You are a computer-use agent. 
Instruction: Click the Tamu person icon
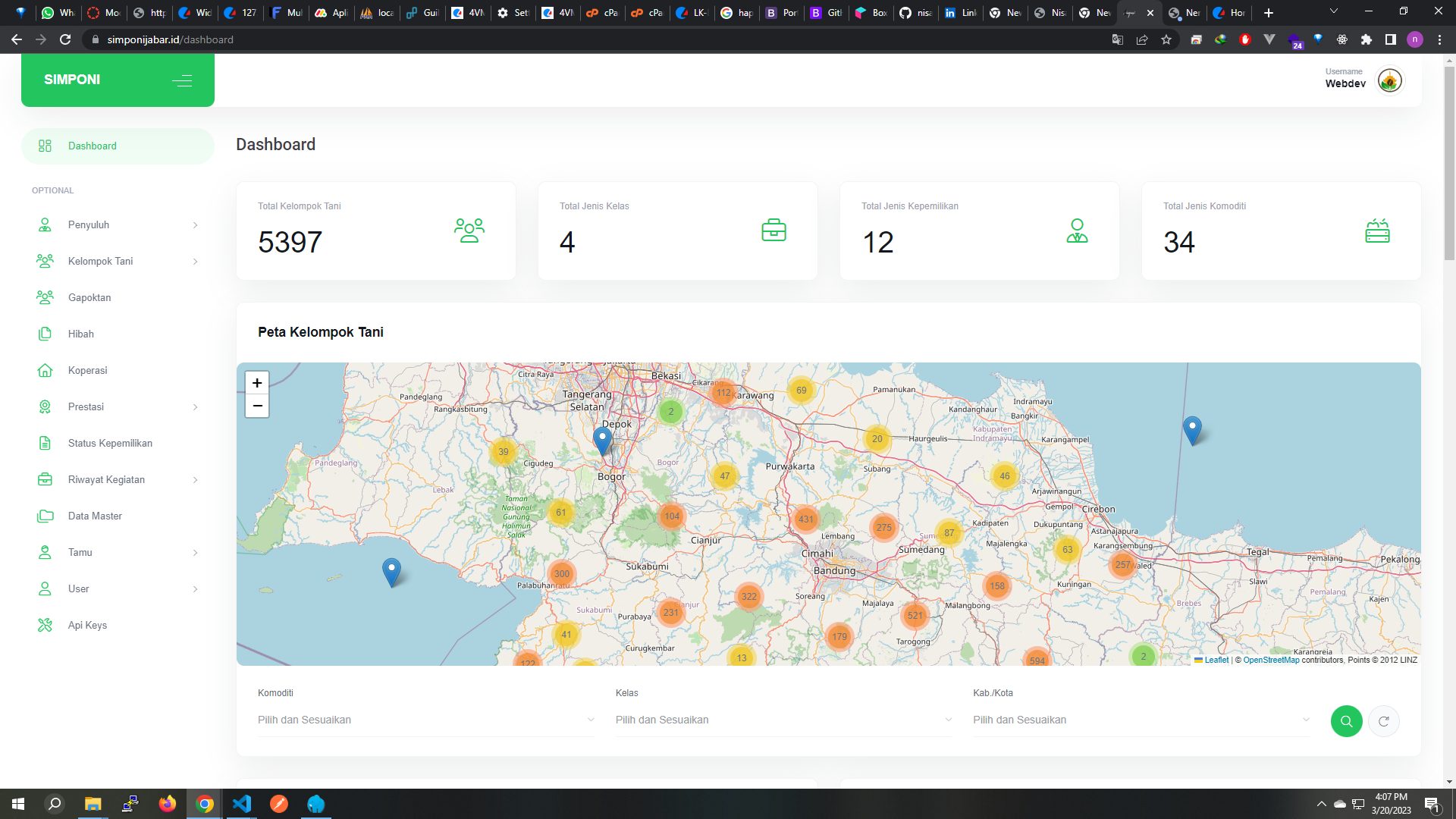point(45,553)
